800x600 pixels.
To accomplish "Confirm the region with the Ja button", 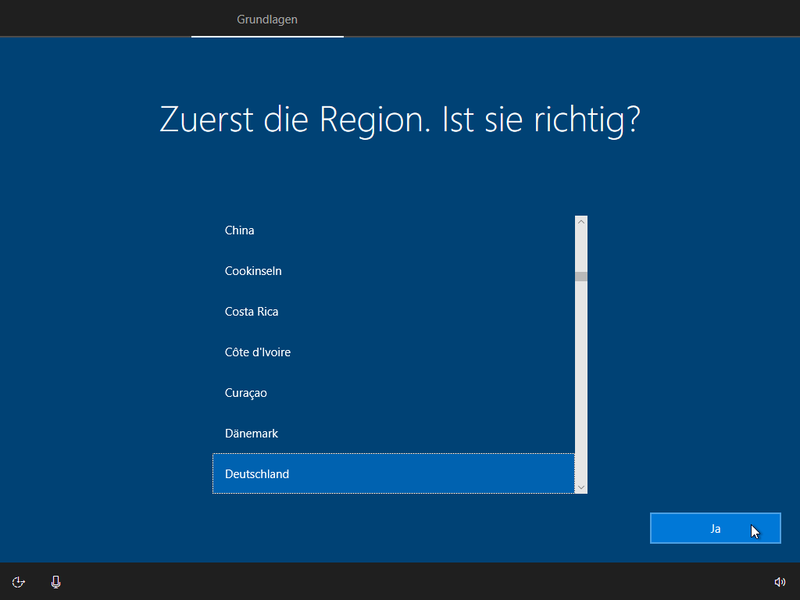I will pos(715,528).
